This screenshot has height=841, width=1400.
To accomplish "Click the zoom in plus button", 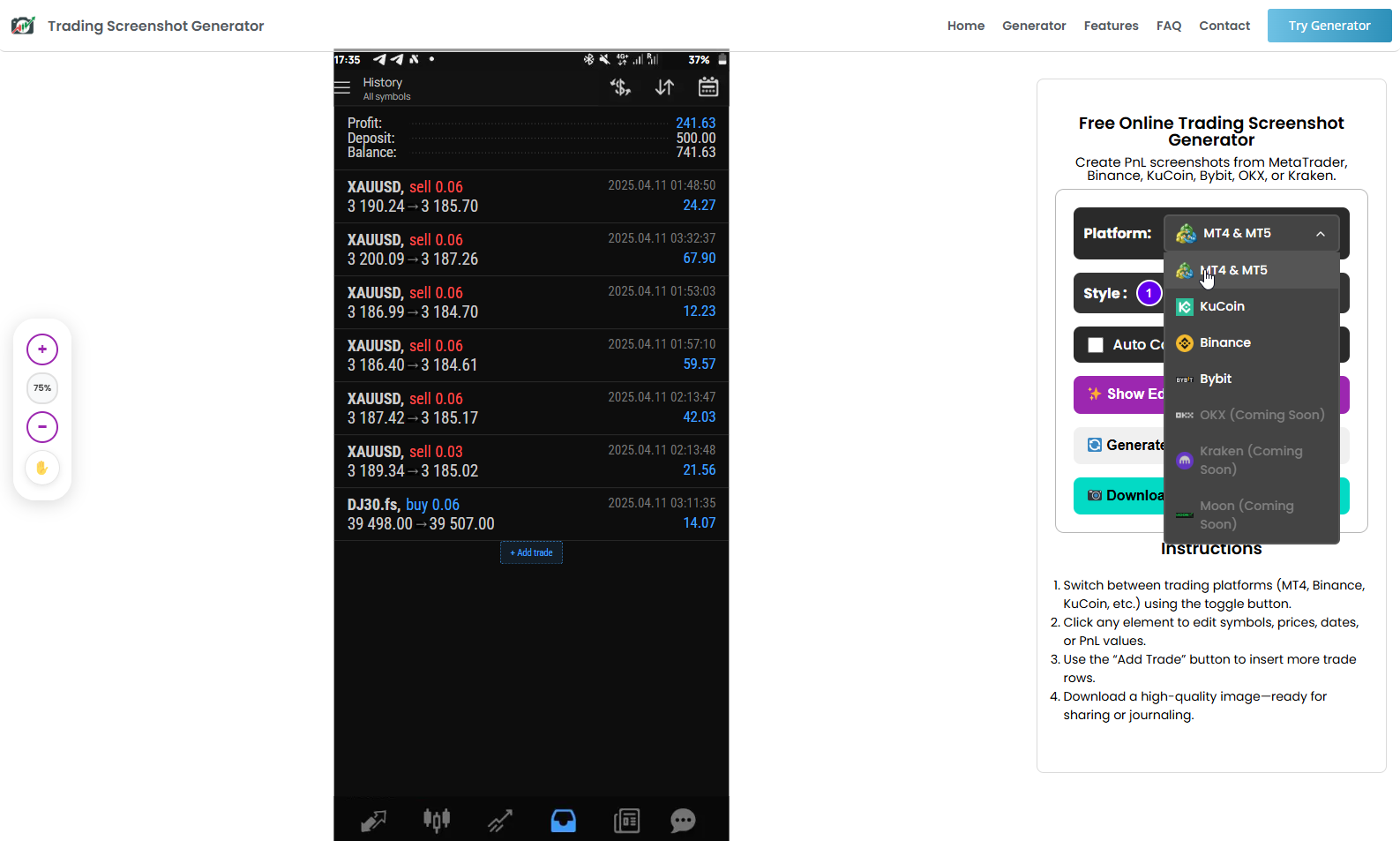I will tap(42, 349).
